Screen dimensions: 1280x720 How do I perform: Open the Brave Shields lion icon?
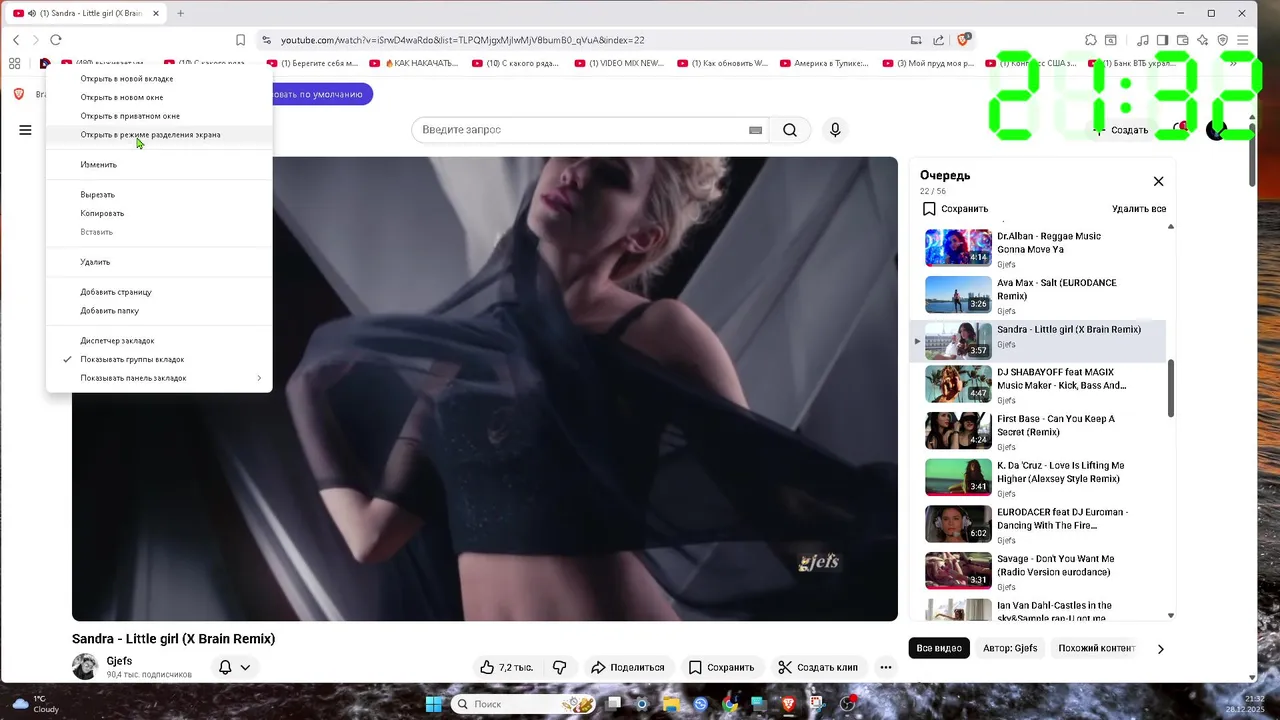(963, 40)
